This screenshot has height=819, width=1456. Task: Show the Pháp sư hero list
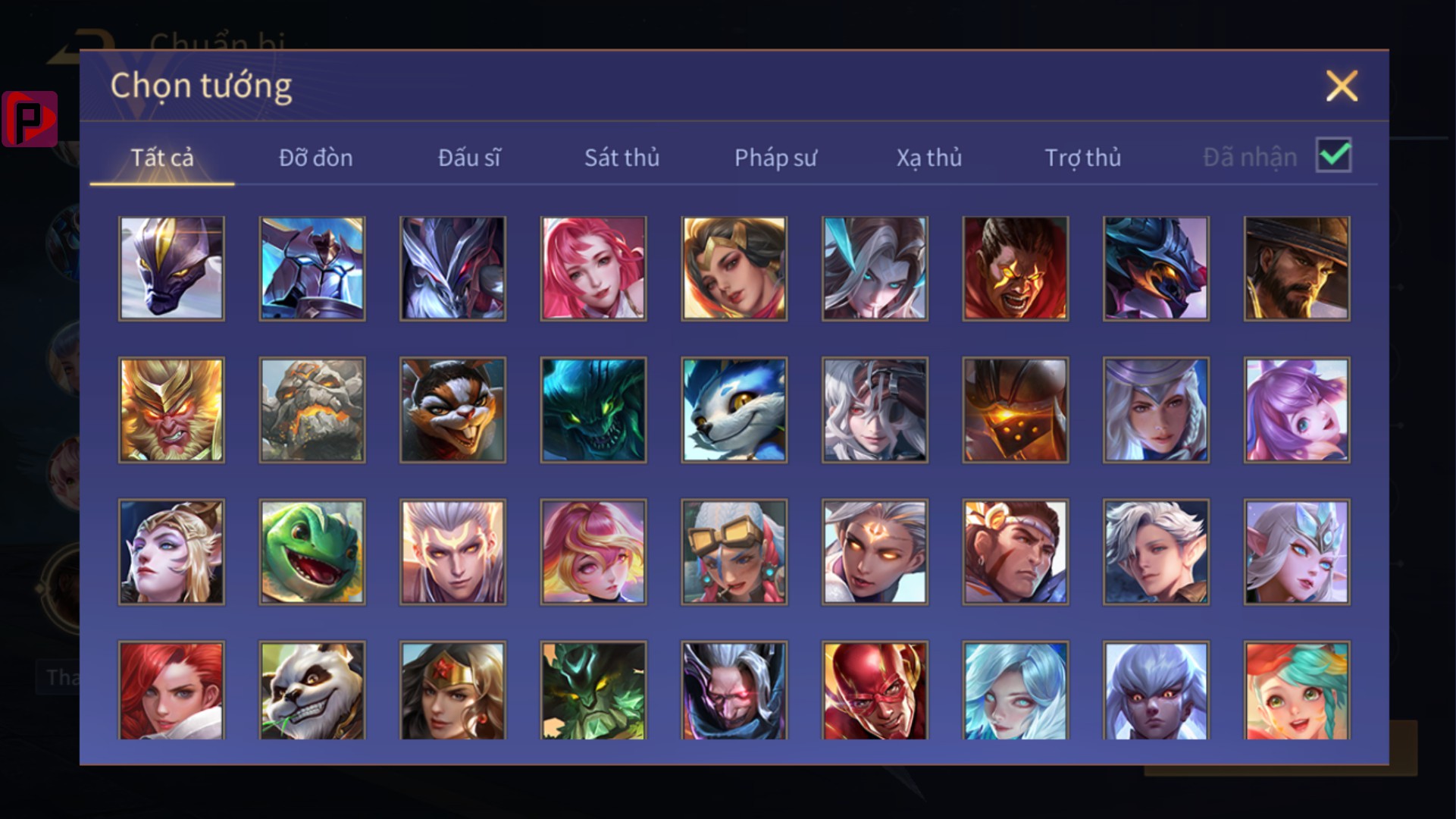(x=775, y=158)
